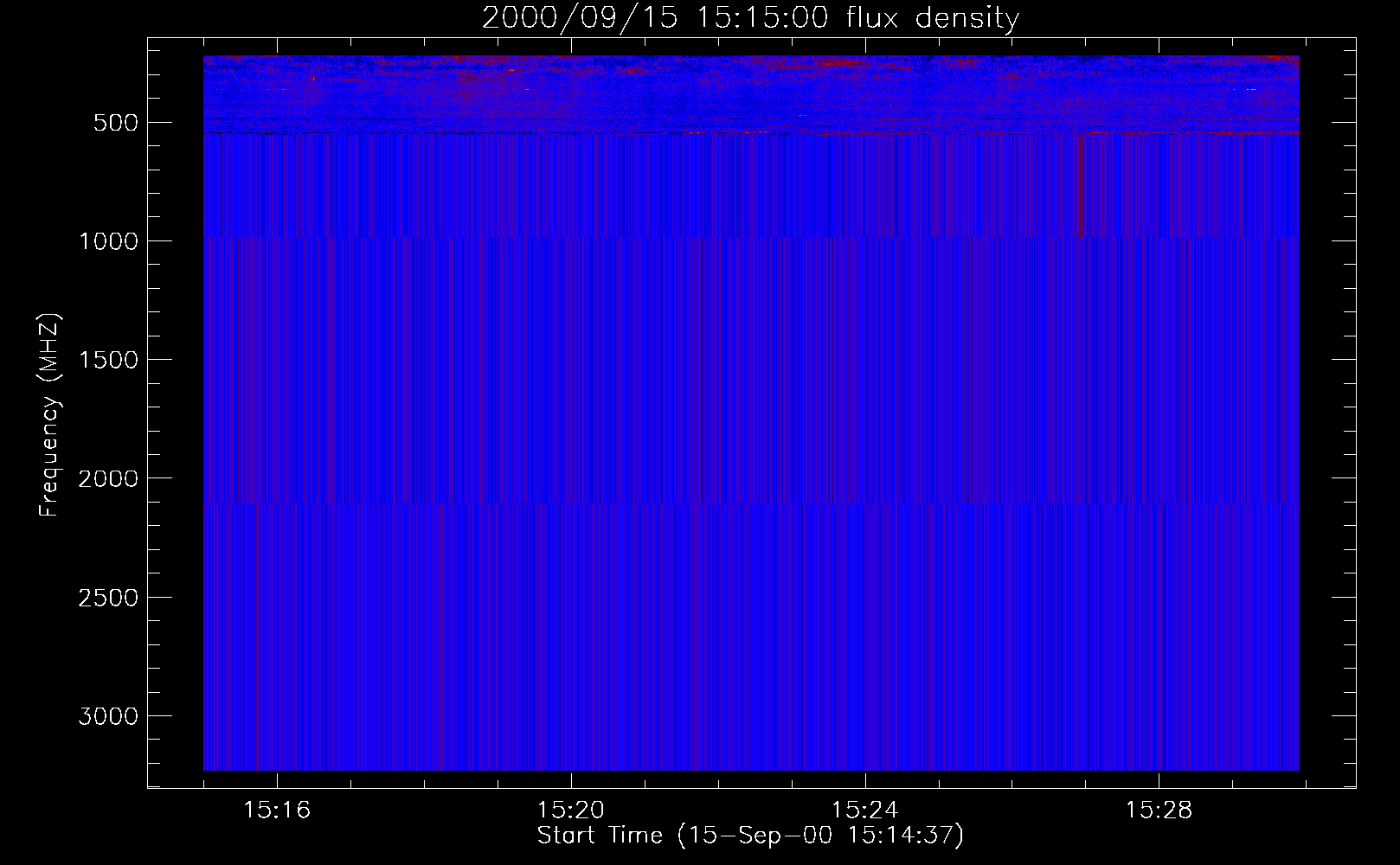Image resolution: width=1400 pixels, height=865 pixels.
Task: Select the 1000 frequency tick label
Action: [108, 241]
